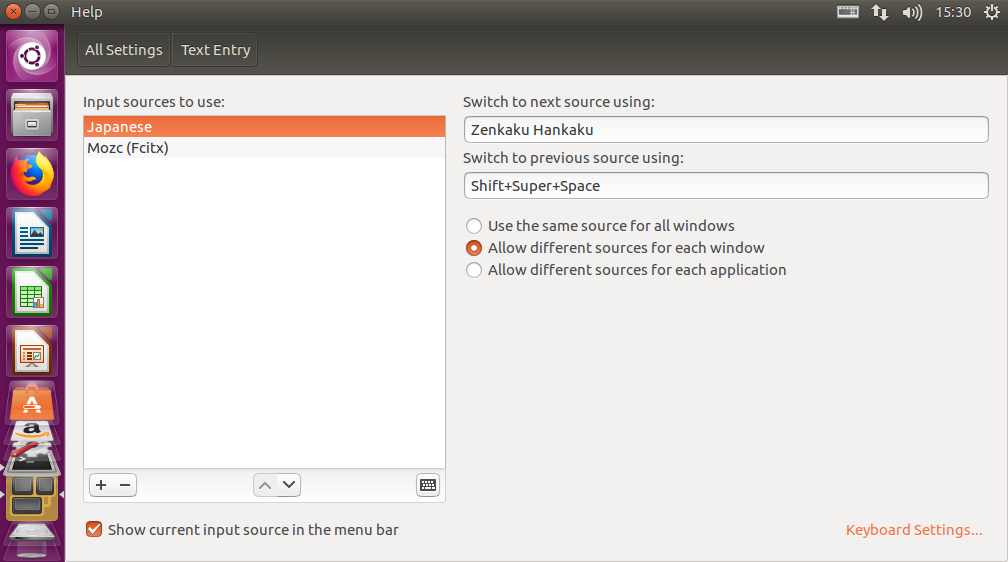The height and width of the screenshot is (562, 1008).
Task: Add a new input source
Action: tap(101, 485)
